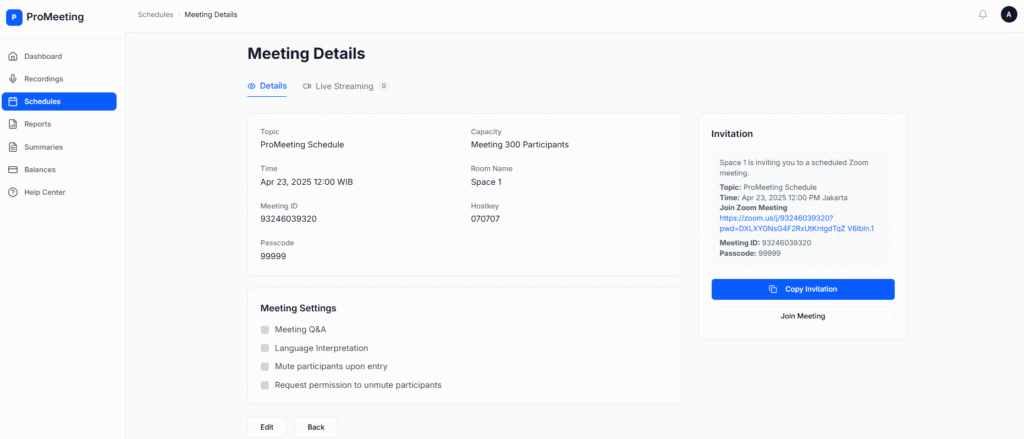Enable the Meeting Q&A checkbox
This screenshot has height=439, width=1024.
coord(265,330)
